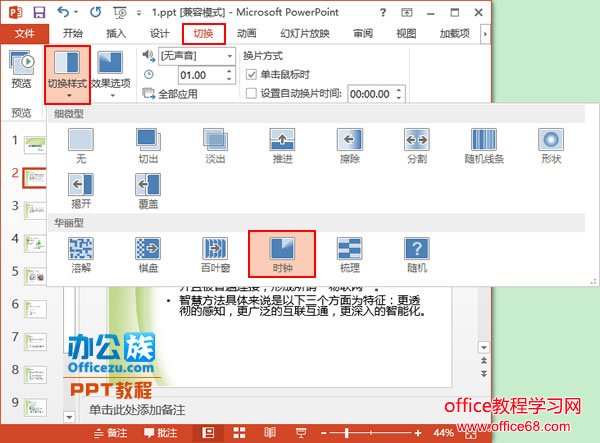Increase the duration with spinner up arrow
The height and width of the screenshot is (443, 600).
pyautogui.click(x=229, y=71)
